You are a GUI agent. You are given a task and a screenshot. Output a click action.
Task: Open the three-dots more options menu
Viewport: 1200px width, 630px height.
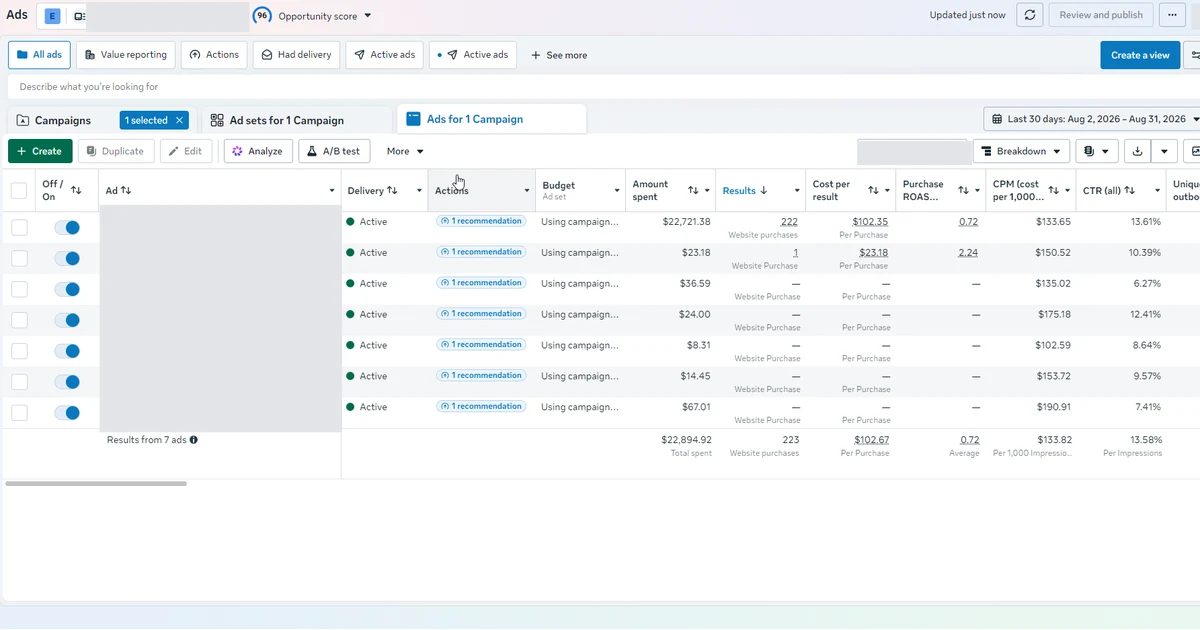(1171, 15)
